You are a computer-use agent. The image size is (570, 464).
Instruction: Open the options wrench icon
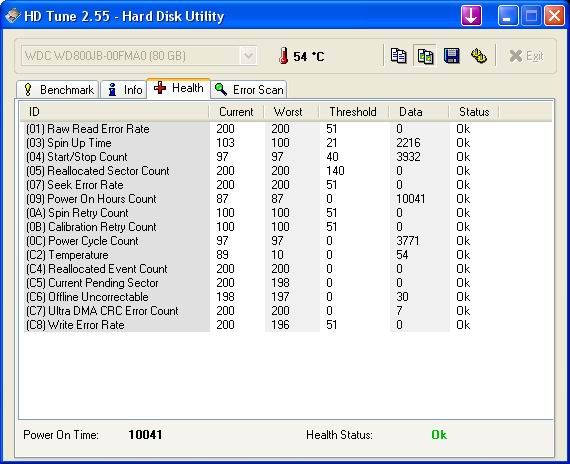pyautogui.click(x=479, y=56)
